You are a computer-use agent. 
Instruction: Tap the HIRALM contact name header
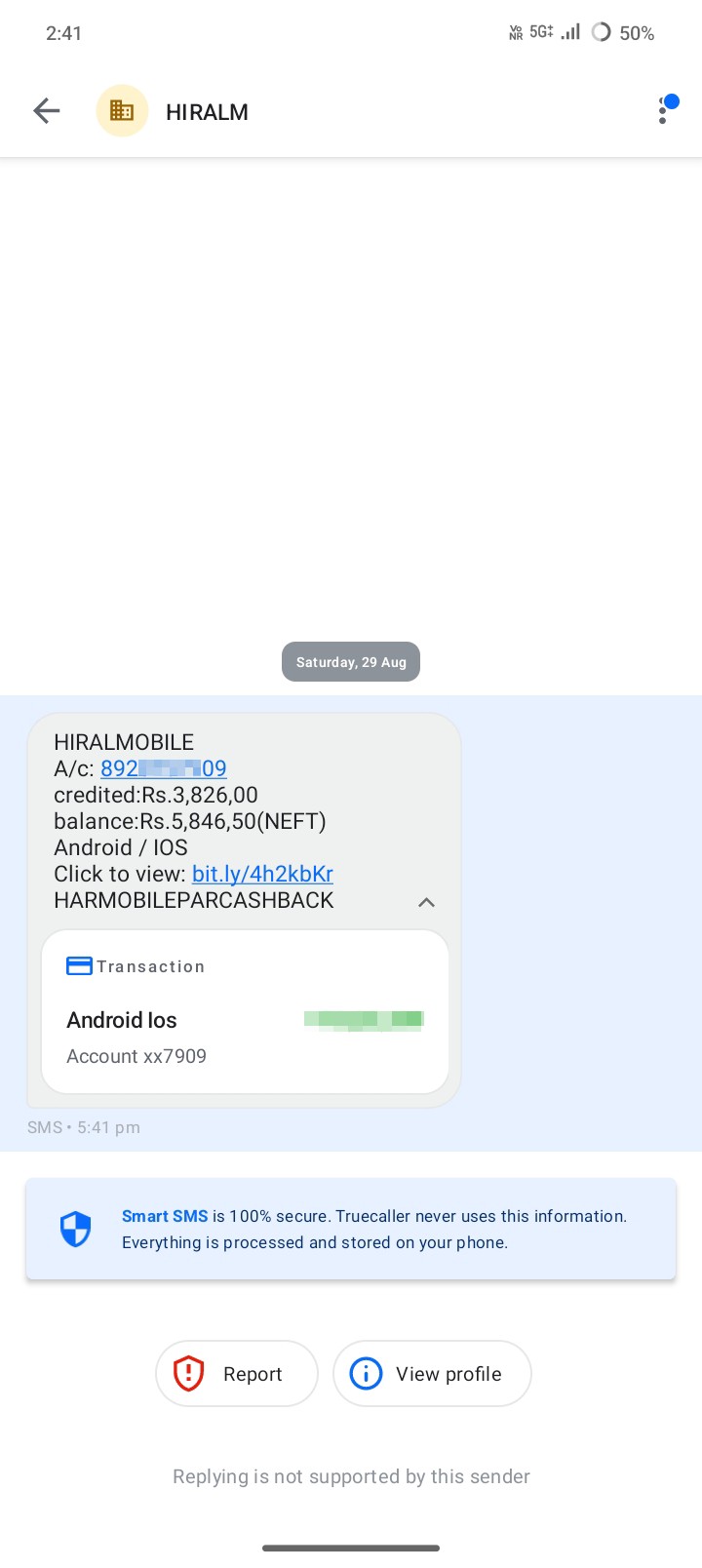point(207,112)
